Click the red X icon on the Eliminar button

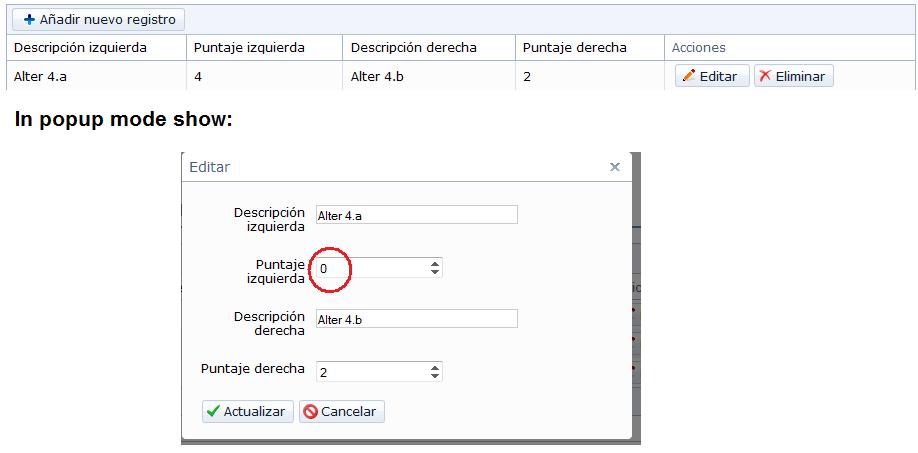(765, 76)
